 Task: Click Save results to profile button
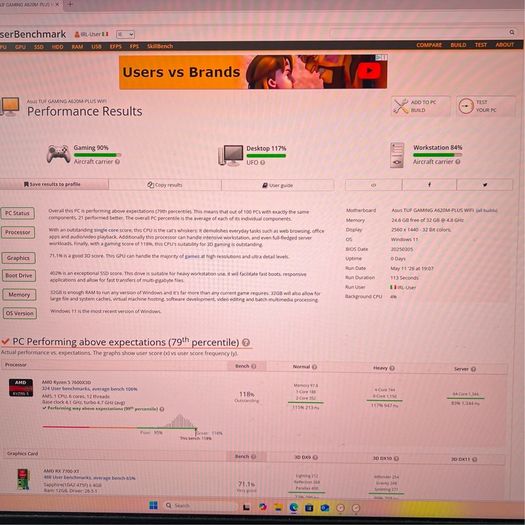52,184
